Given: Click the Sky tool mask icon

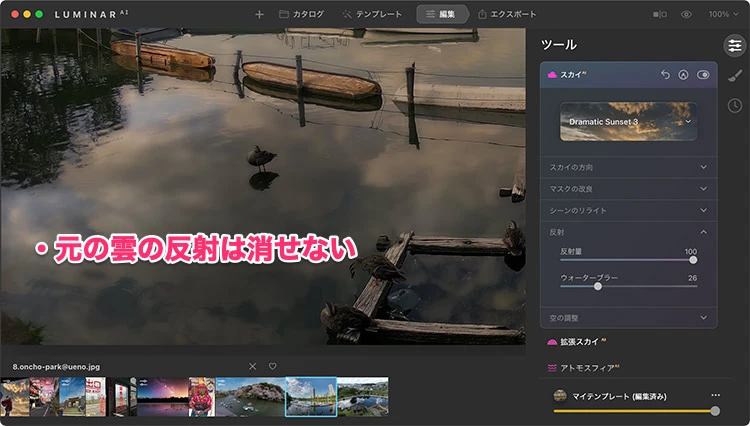Looking at the screenshot, I should click(683, 75).
